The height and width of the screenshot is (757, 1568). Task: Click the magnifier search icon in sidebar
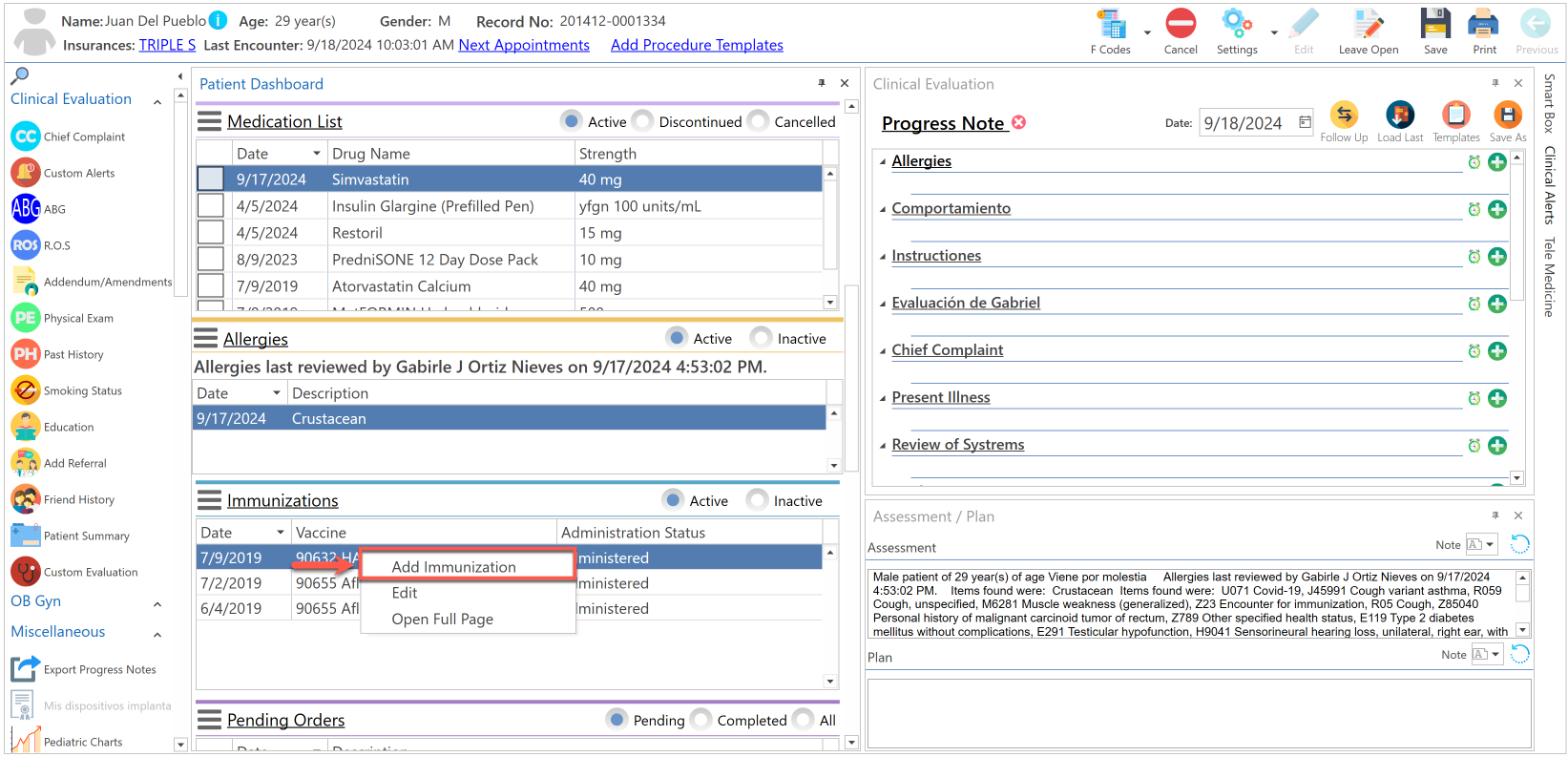click(19, 75)
